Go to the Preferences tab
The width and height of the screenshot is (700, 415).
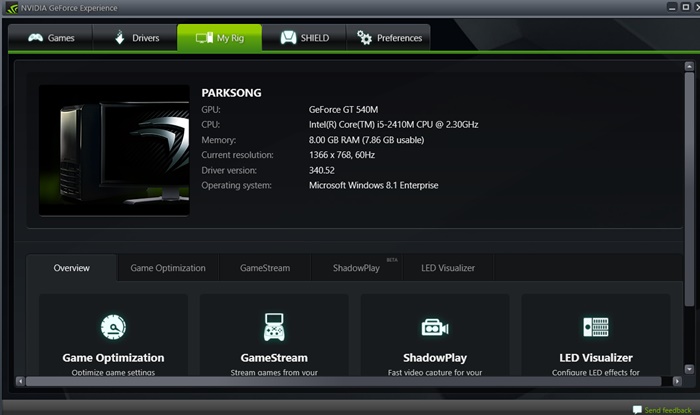pos(388,38)
